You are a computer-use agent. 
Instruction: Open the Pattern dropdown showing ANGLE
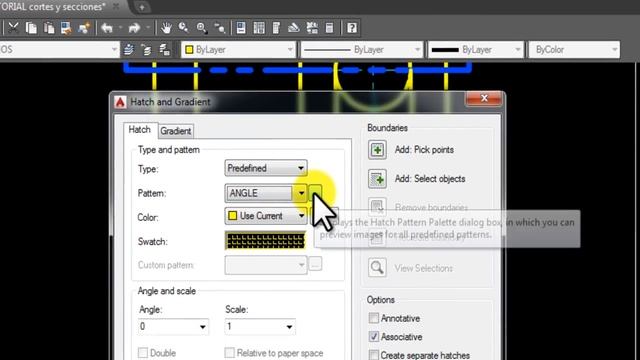coord(266,193)
